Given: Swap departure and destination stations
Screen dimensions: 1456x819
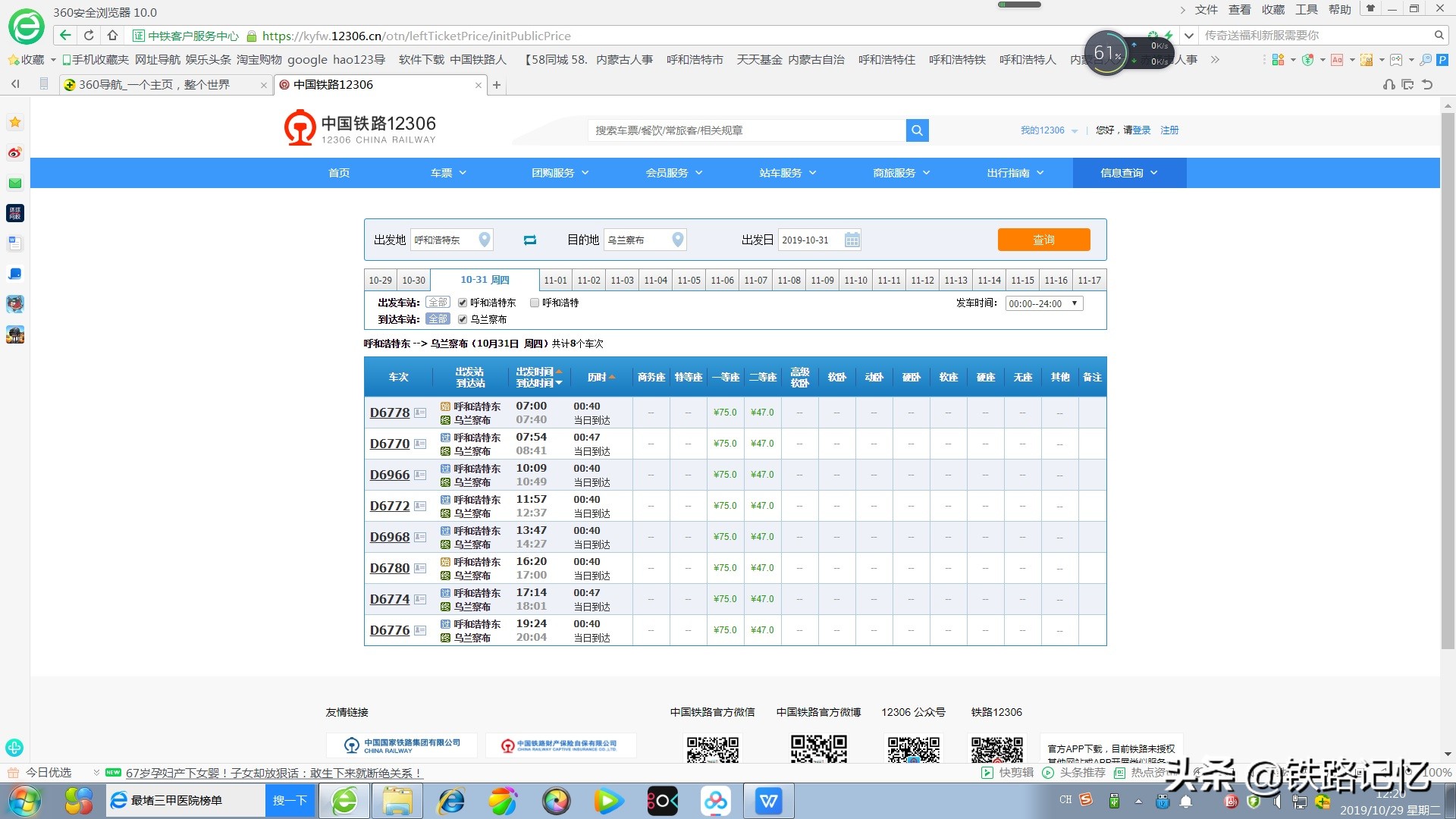Looking at the screenshot, I should [530, 240].
